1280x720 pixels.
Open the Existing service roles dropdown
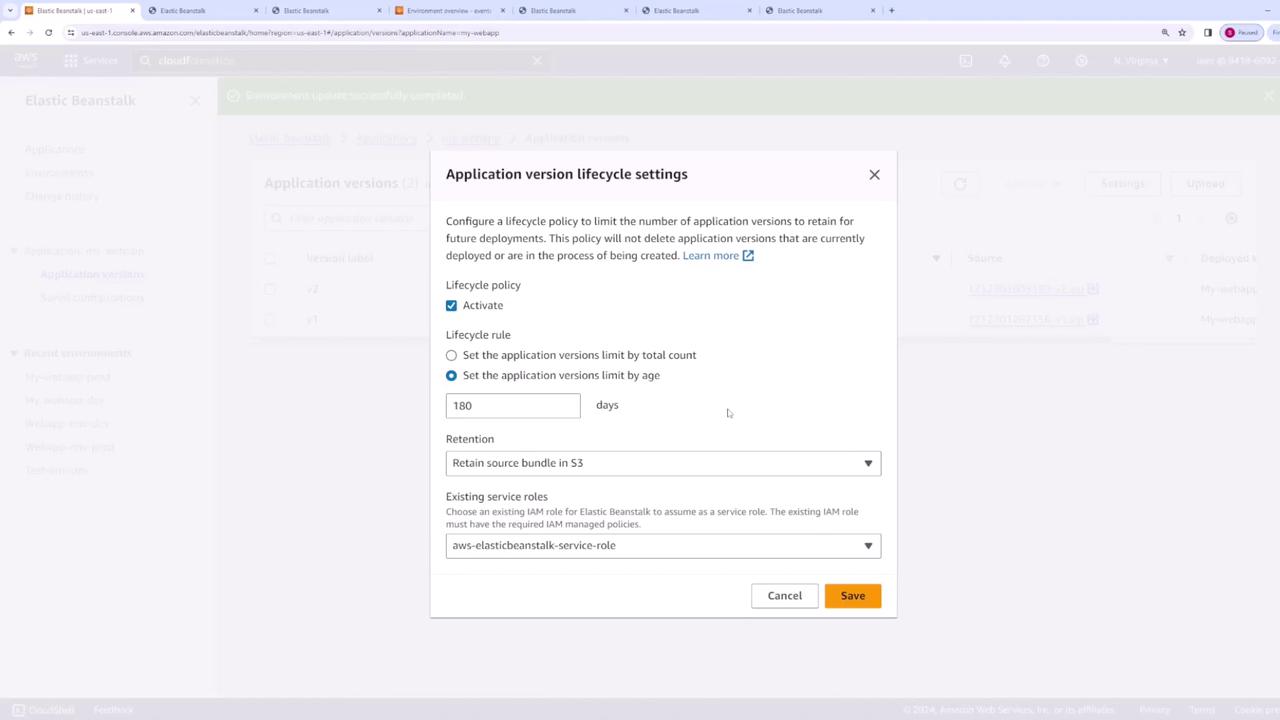tap(663, 546)
